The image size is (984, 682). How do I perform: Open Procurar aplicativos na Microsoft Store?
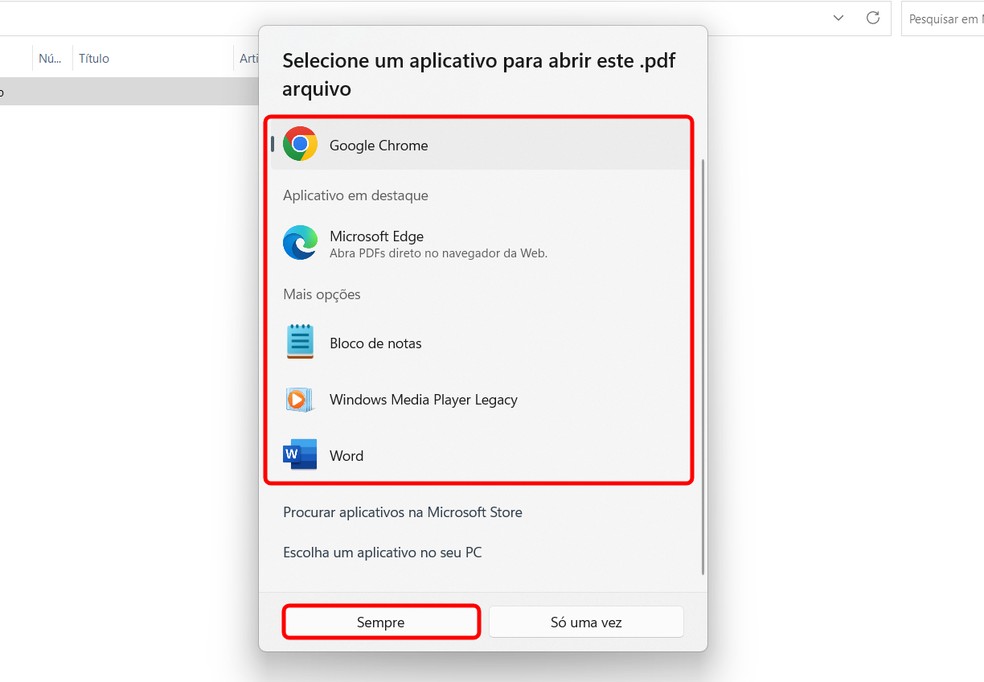tap(402, 512)
